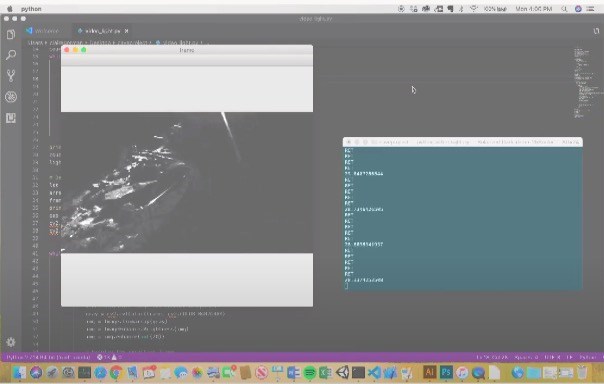
Task: Open the Trash in the dock
Action: pos(582,372)
